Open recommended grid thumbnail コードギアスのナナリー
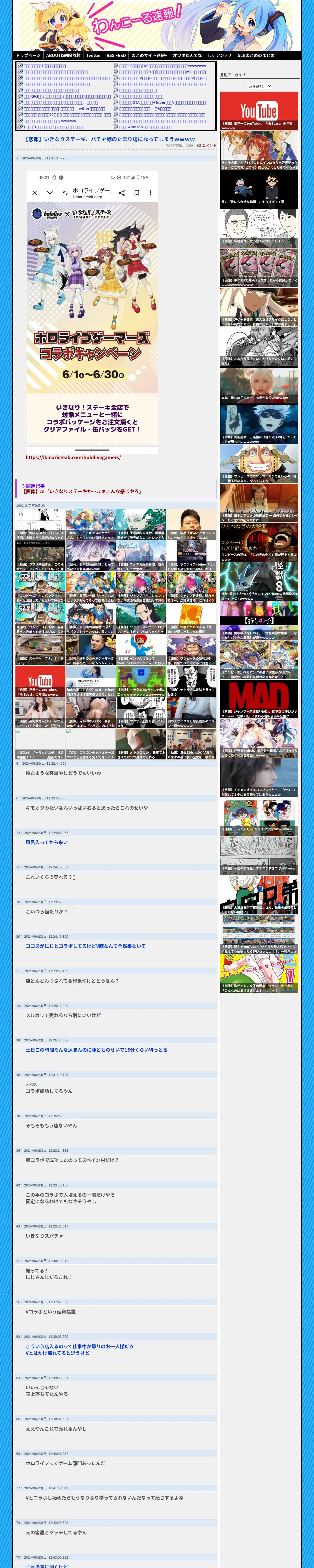The image size is (314, 1568). (90, 525)
